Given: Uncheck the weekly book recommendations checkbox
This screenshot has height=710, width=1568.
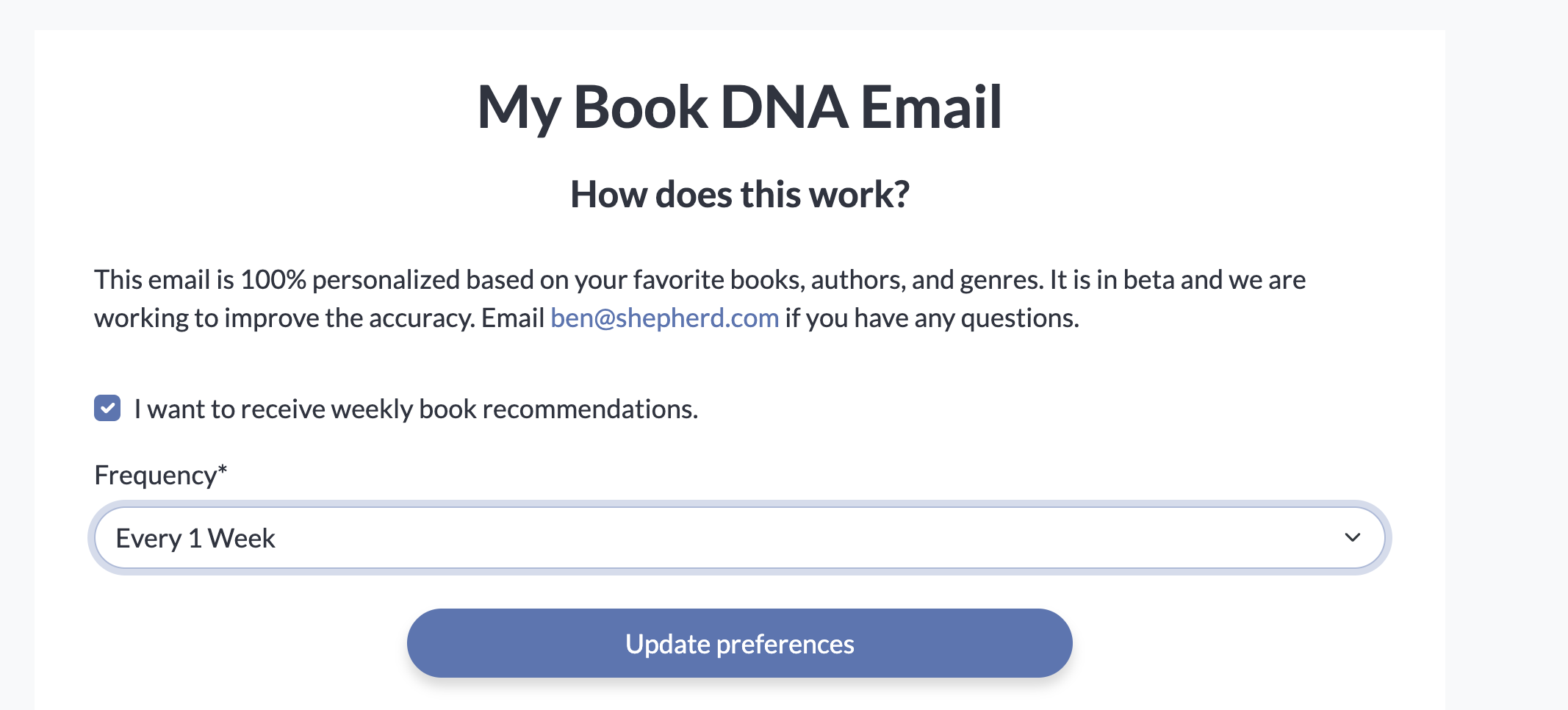Looking at the screenshot, I should tap(107, 409).
